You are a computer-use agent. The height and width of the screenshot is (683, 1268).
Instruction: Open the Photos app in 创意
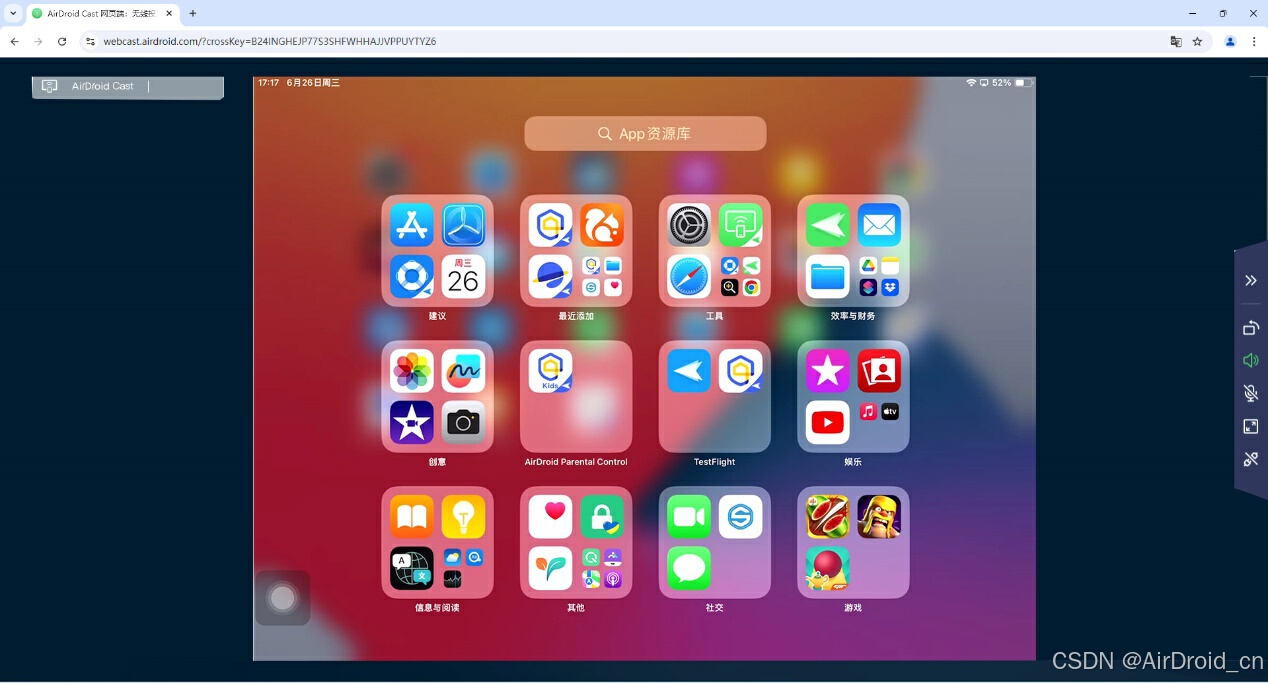tap(412, 371)
